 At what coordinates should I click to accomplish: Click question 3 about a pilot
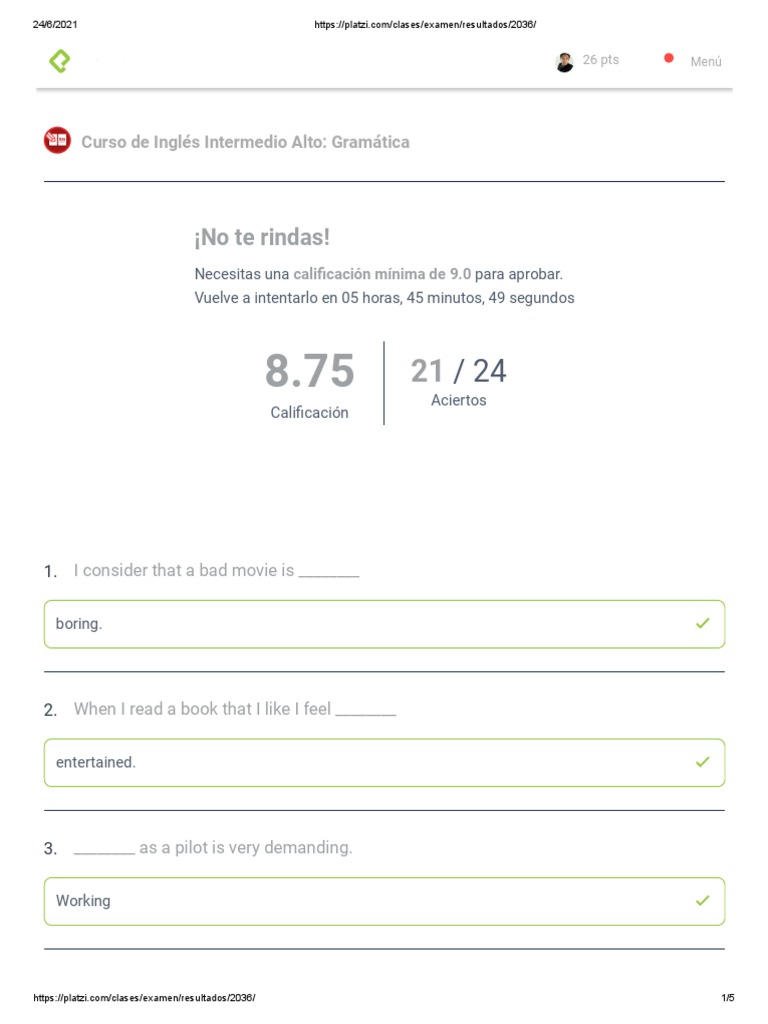coord(213,847)
